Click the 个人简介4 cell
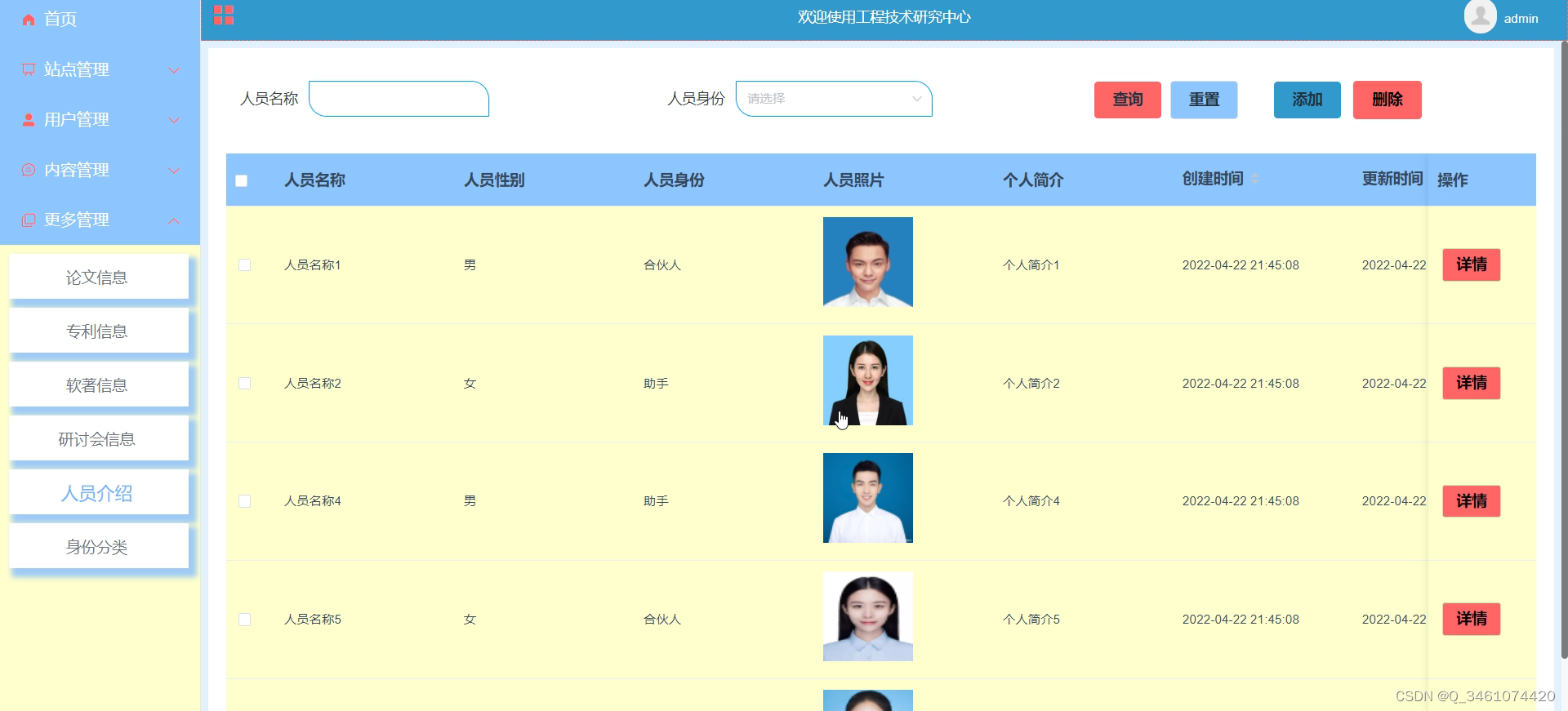Image resolution: width=1568 pixels, height=711 pixels. pyautogui.click(x=1031, y=501)
